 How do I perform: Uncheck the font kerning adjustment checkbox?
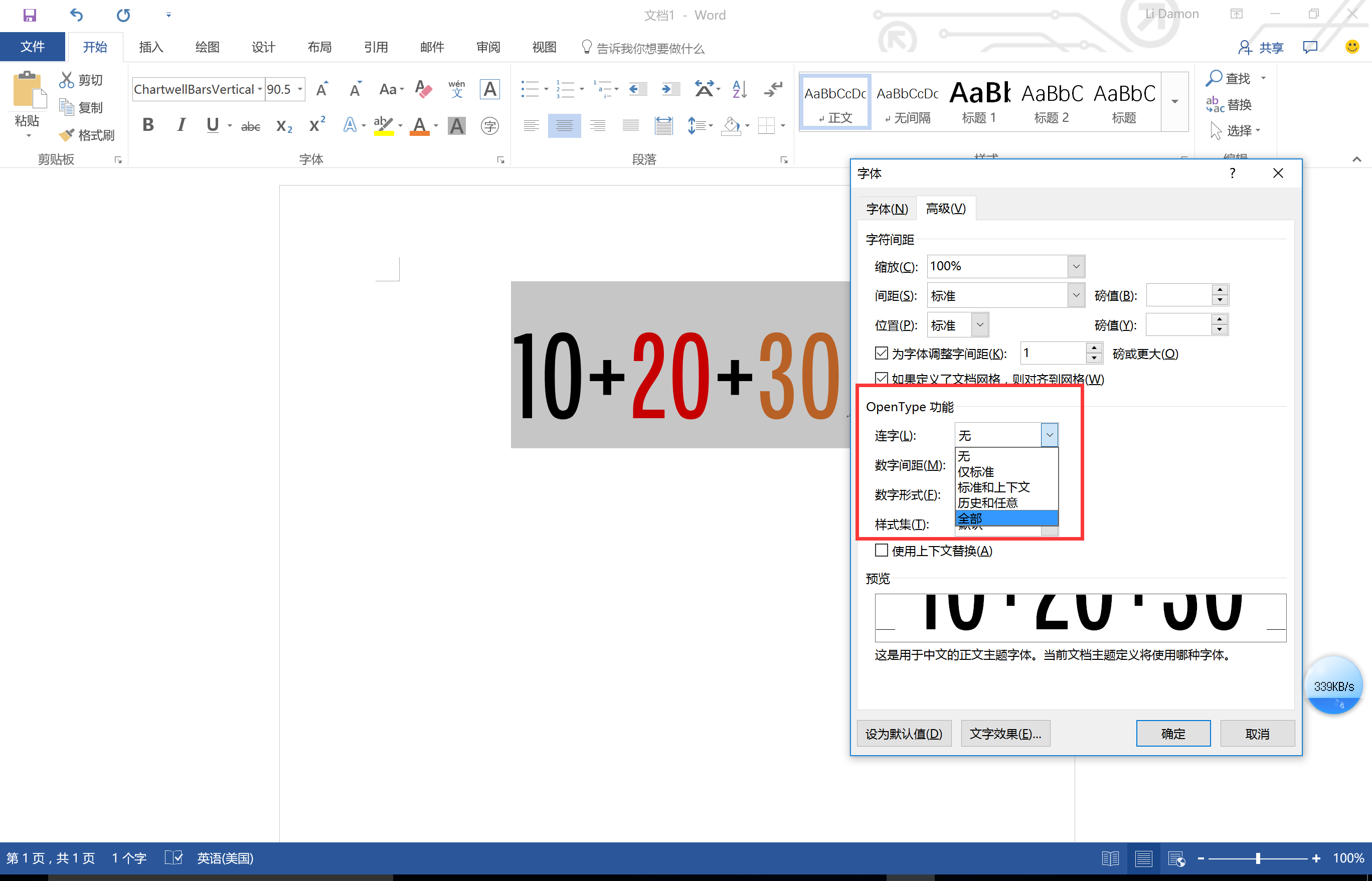881,353
